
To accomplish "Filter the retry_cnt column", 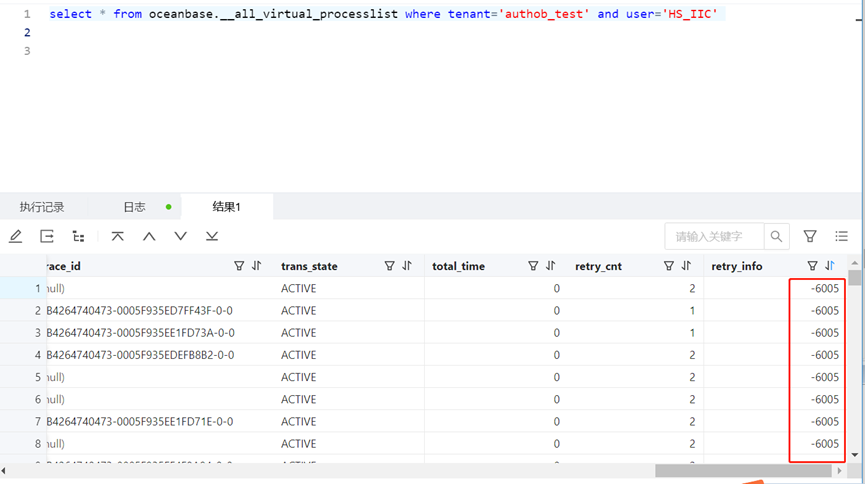I will (x=669, y=266).
